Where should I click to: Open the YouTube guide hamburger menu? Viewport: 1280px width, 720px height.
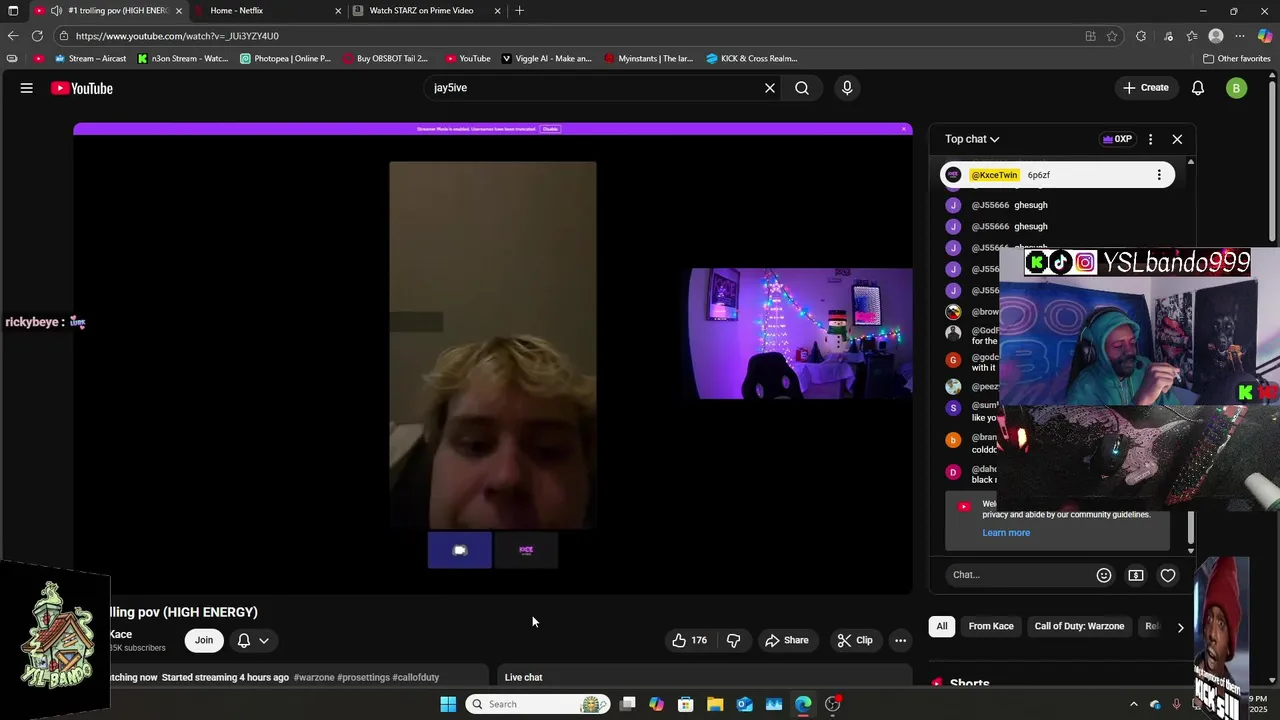click(27, 88)
